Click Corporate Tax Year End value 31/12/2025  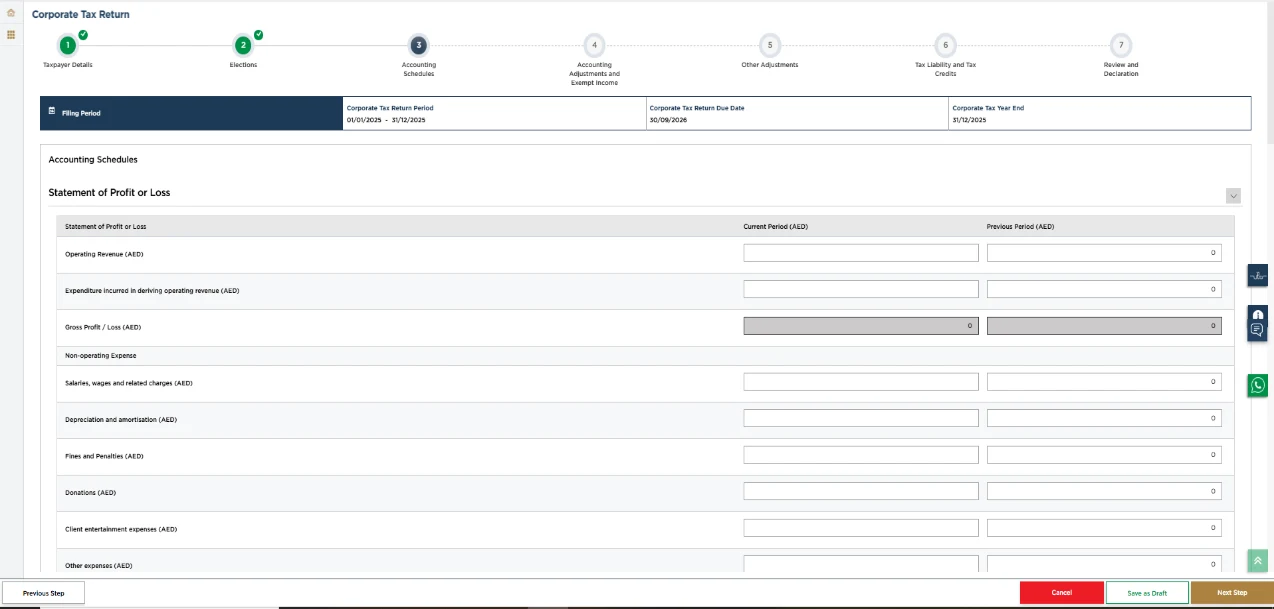pyautogui.click(x=969, y=120)
